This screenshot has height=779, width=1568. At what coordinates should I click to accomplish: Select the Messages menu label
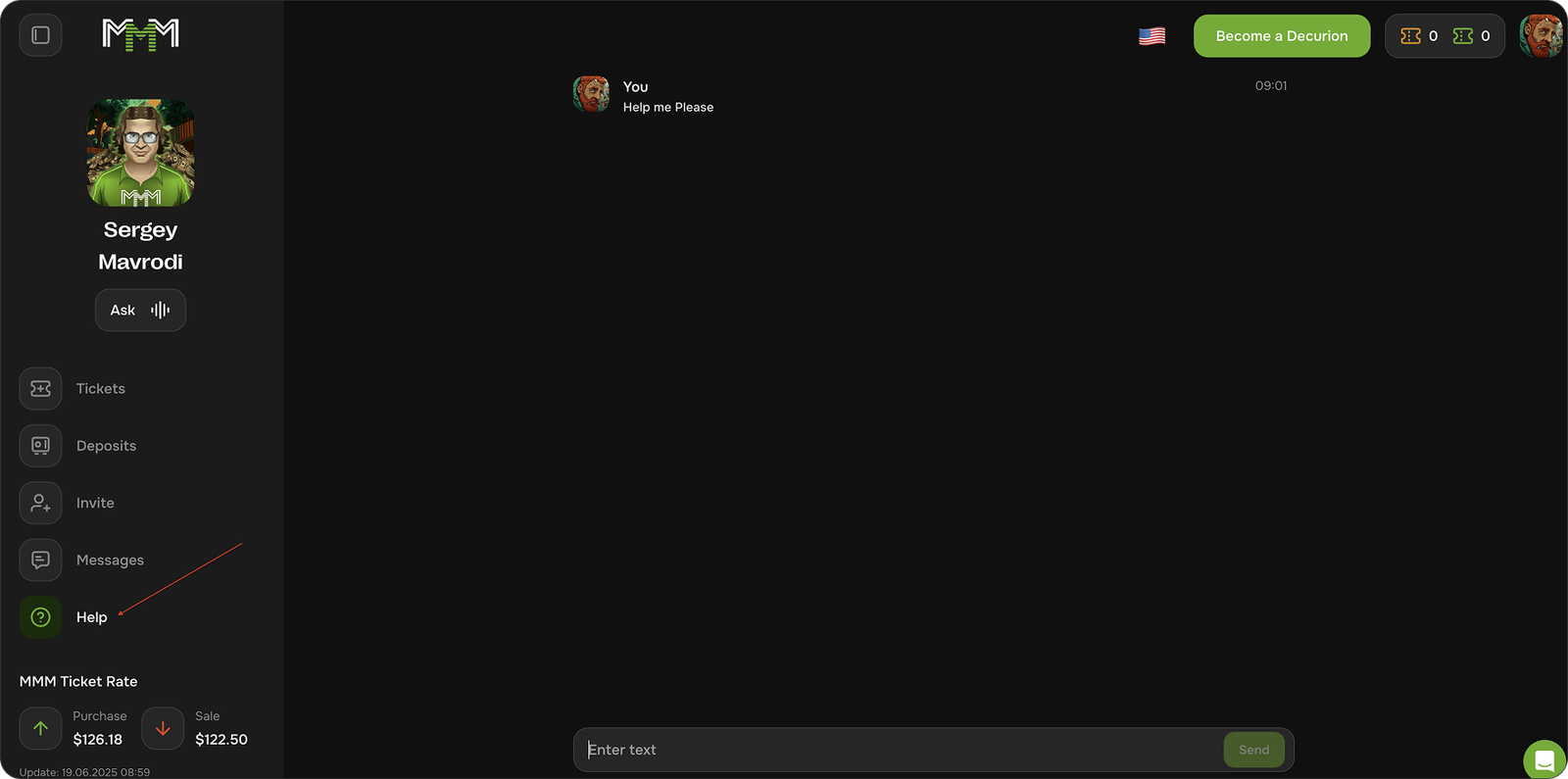coord(110,560)
